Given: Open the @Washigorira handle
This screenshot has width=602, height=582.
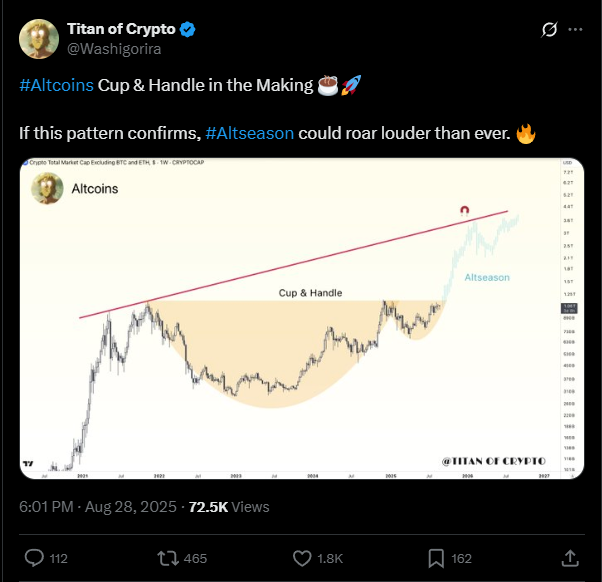Looking at the screenshot, I should click(x=114, y=49).
